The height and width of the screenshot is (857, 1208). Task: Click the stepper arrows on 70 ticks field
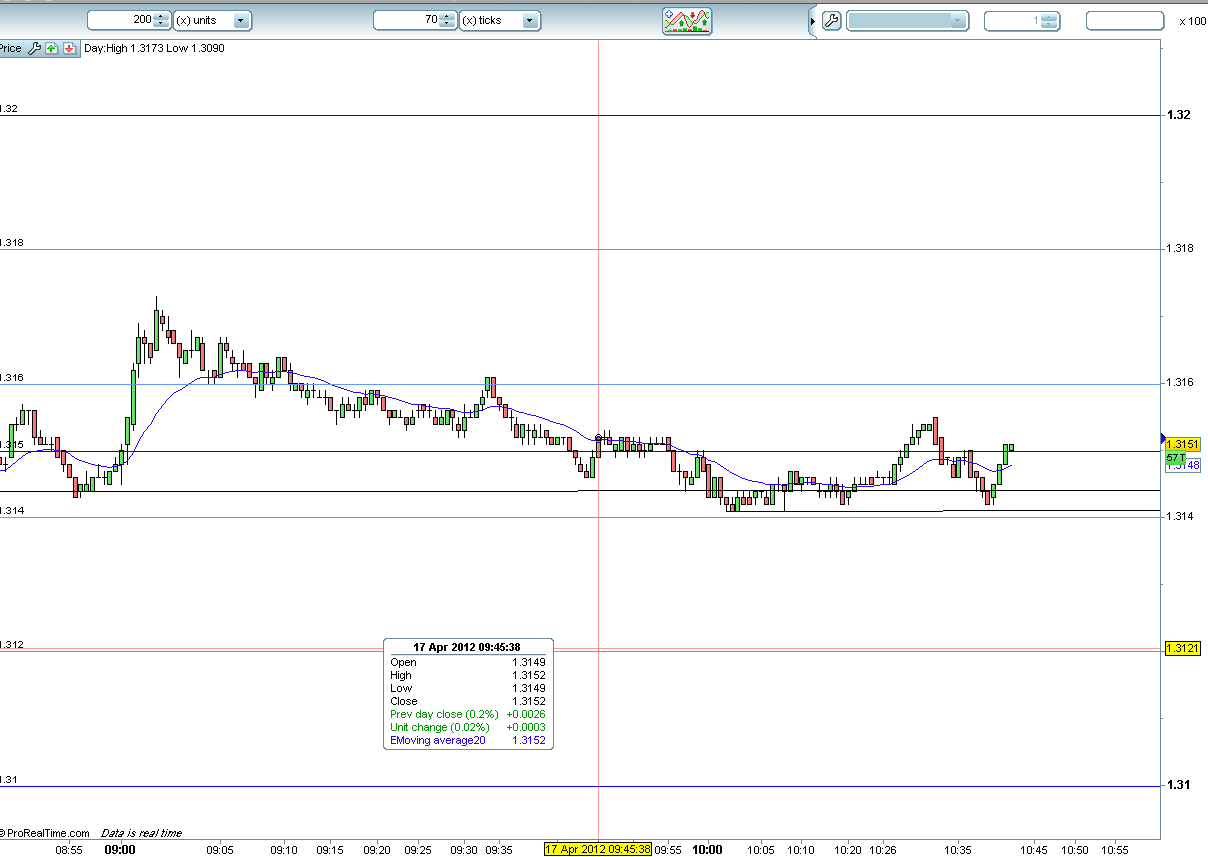(448, 20)
